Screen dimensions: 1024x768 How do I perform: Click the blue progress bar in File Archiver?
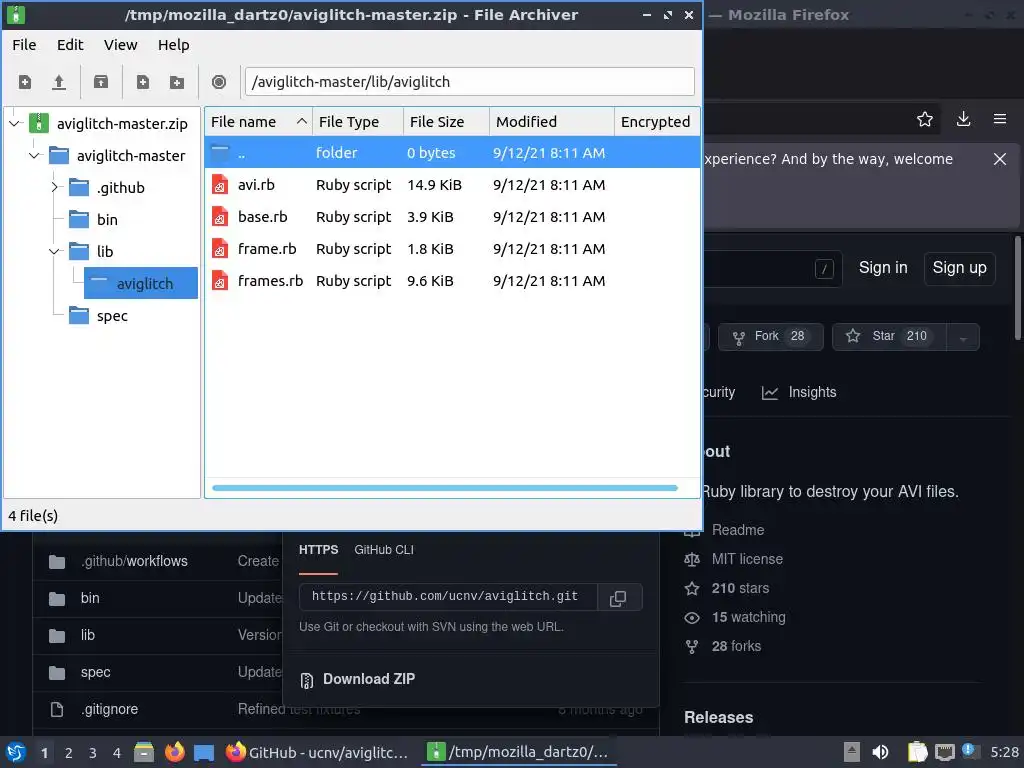click(445, 488)
